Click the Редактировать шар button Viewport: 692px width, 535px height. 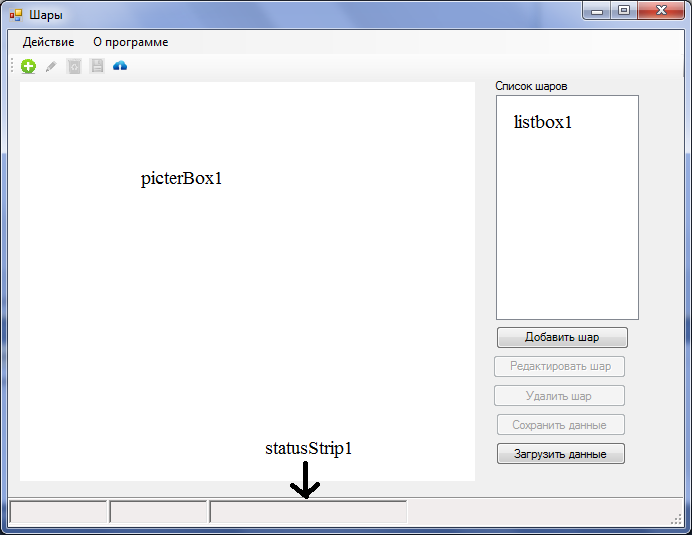(x=560, y=366)
